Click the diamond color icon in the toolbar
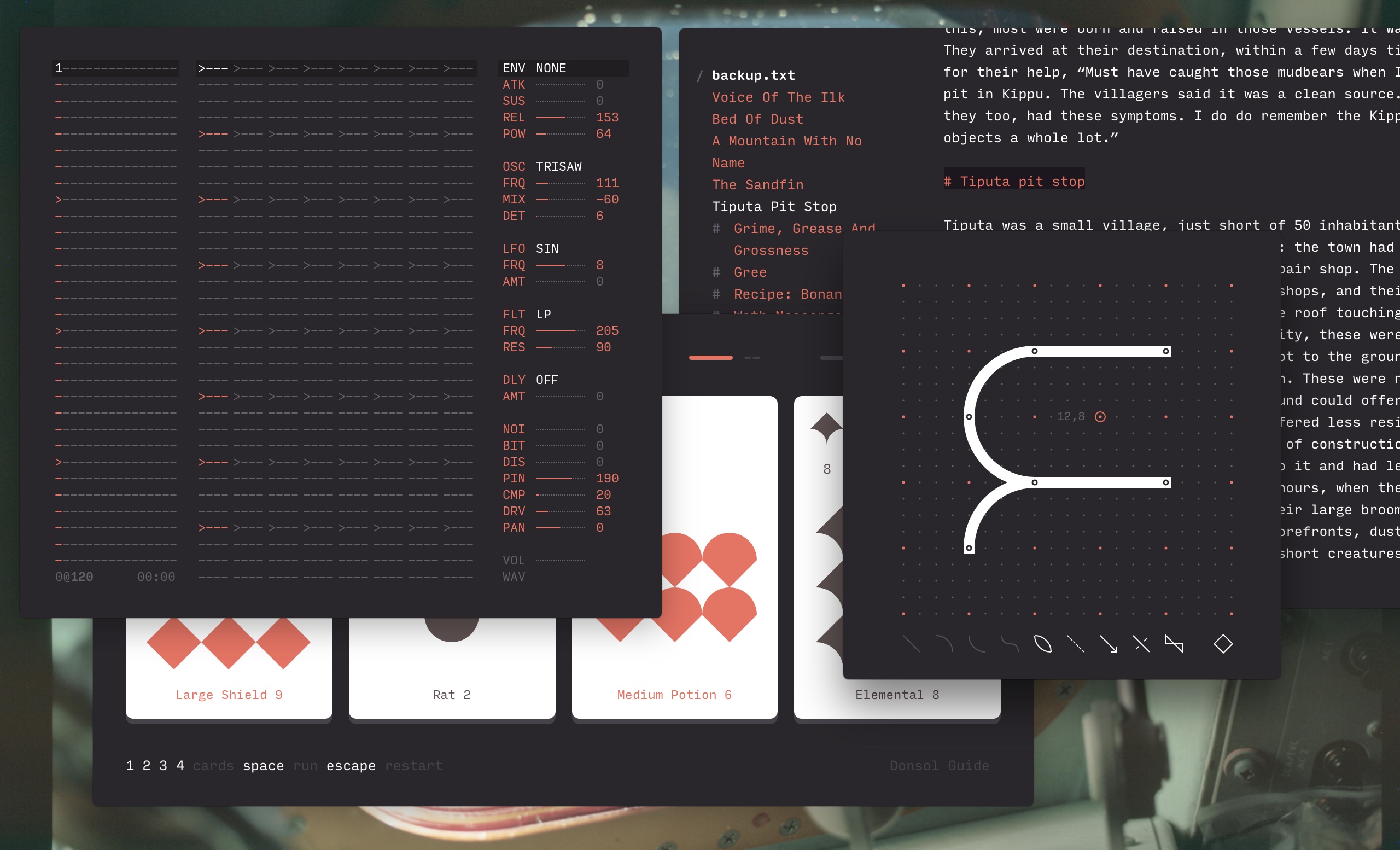The height and width of the screenshot is (850, 1400). click(1223, 644)
